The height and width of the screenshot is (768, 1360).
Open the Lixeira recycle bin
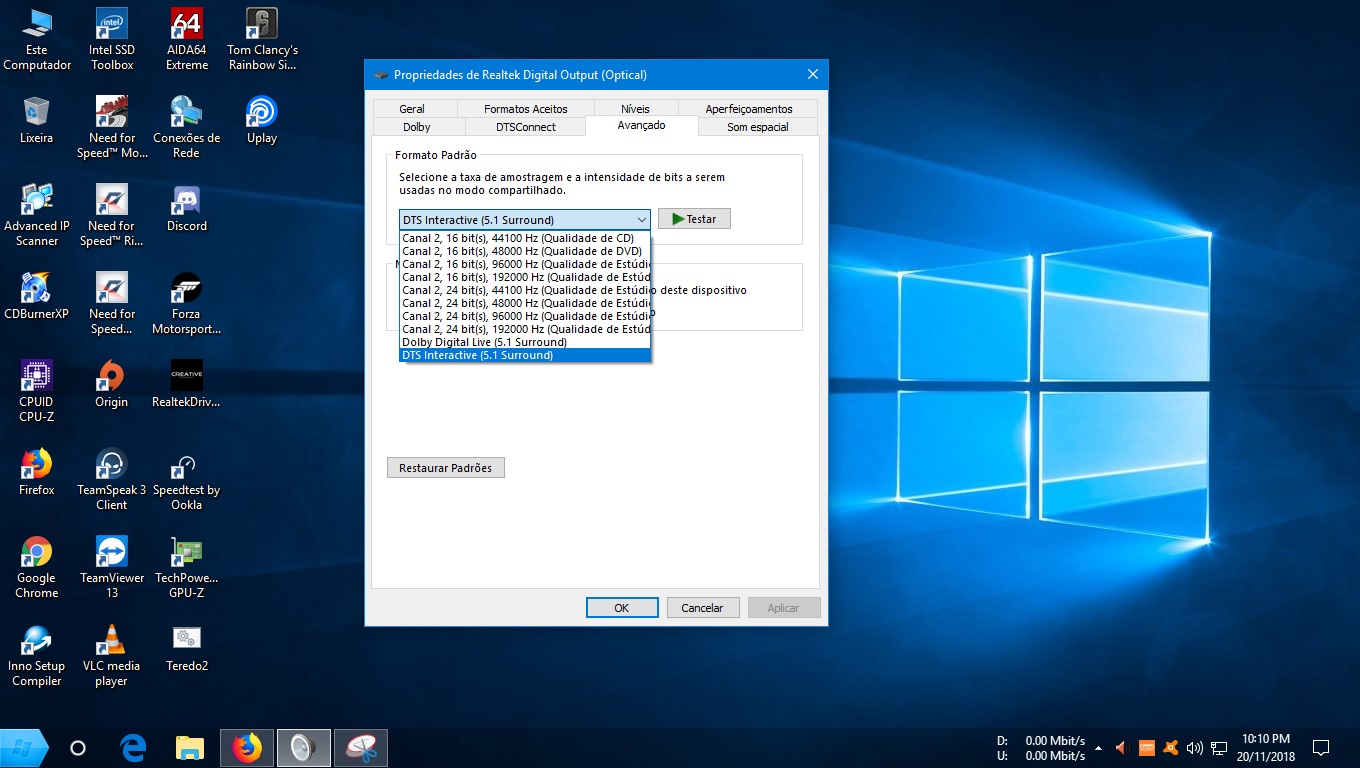(x=37, y=120)
